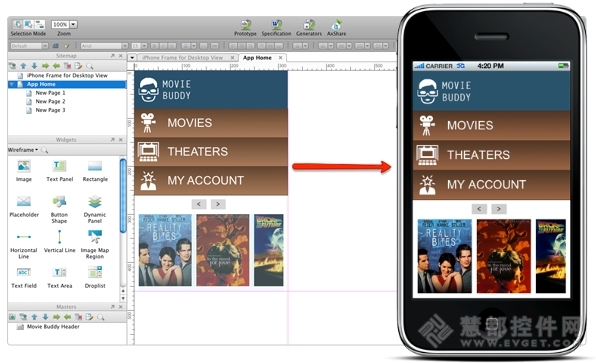The height and width of the screenshot is (363, 596).
Task: Outdent page in Sitemap with left arrow
Action: [x=57, y=66]
